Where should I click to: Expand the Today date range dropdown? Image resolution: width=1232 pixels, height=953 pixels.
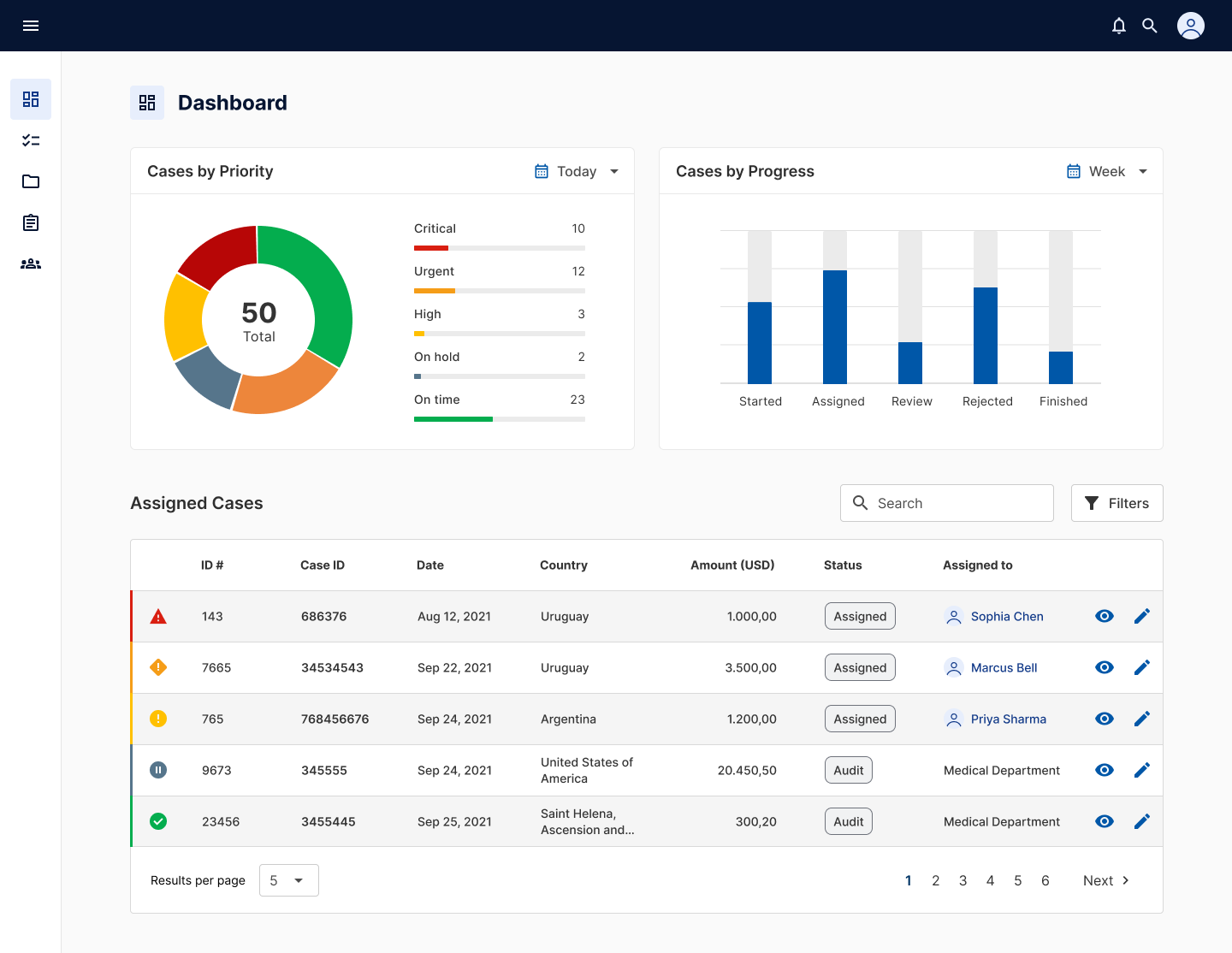click(577, 171)
